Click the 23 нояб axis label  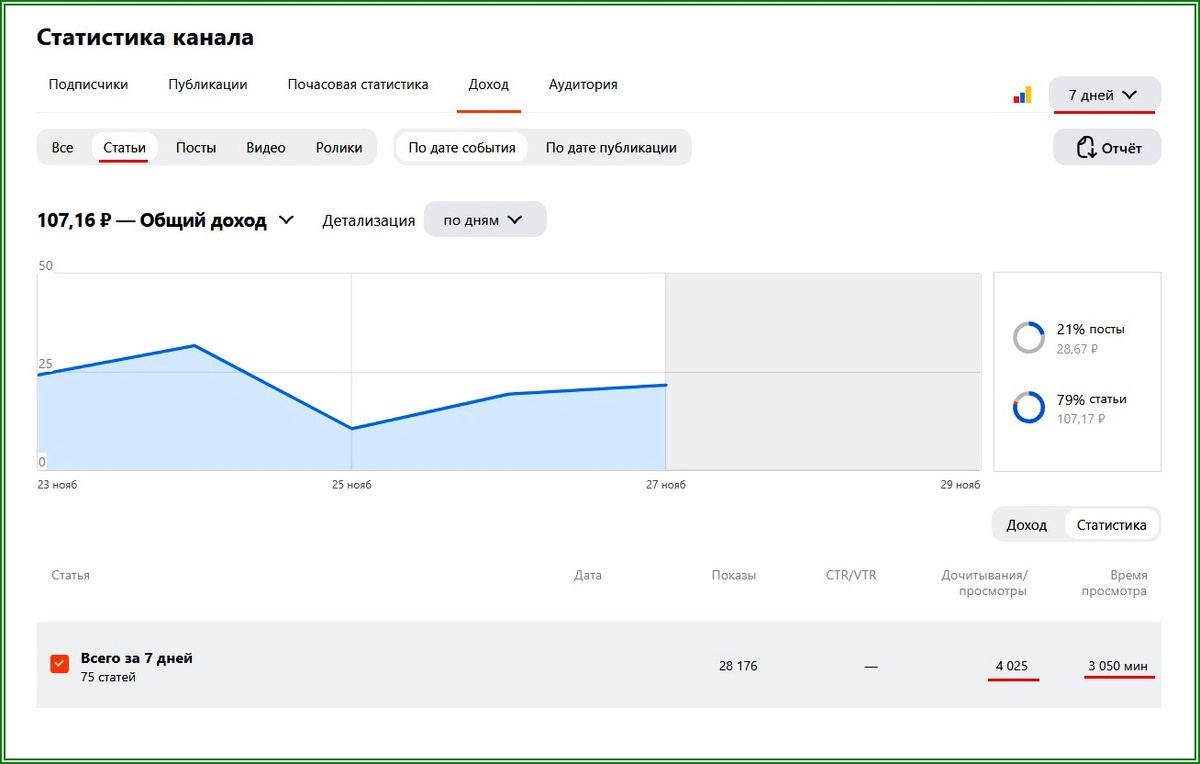[57, 485]
